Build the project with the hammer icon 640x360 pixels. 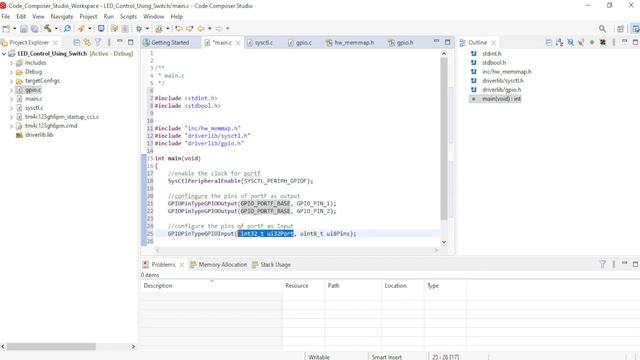pos(48,29)
